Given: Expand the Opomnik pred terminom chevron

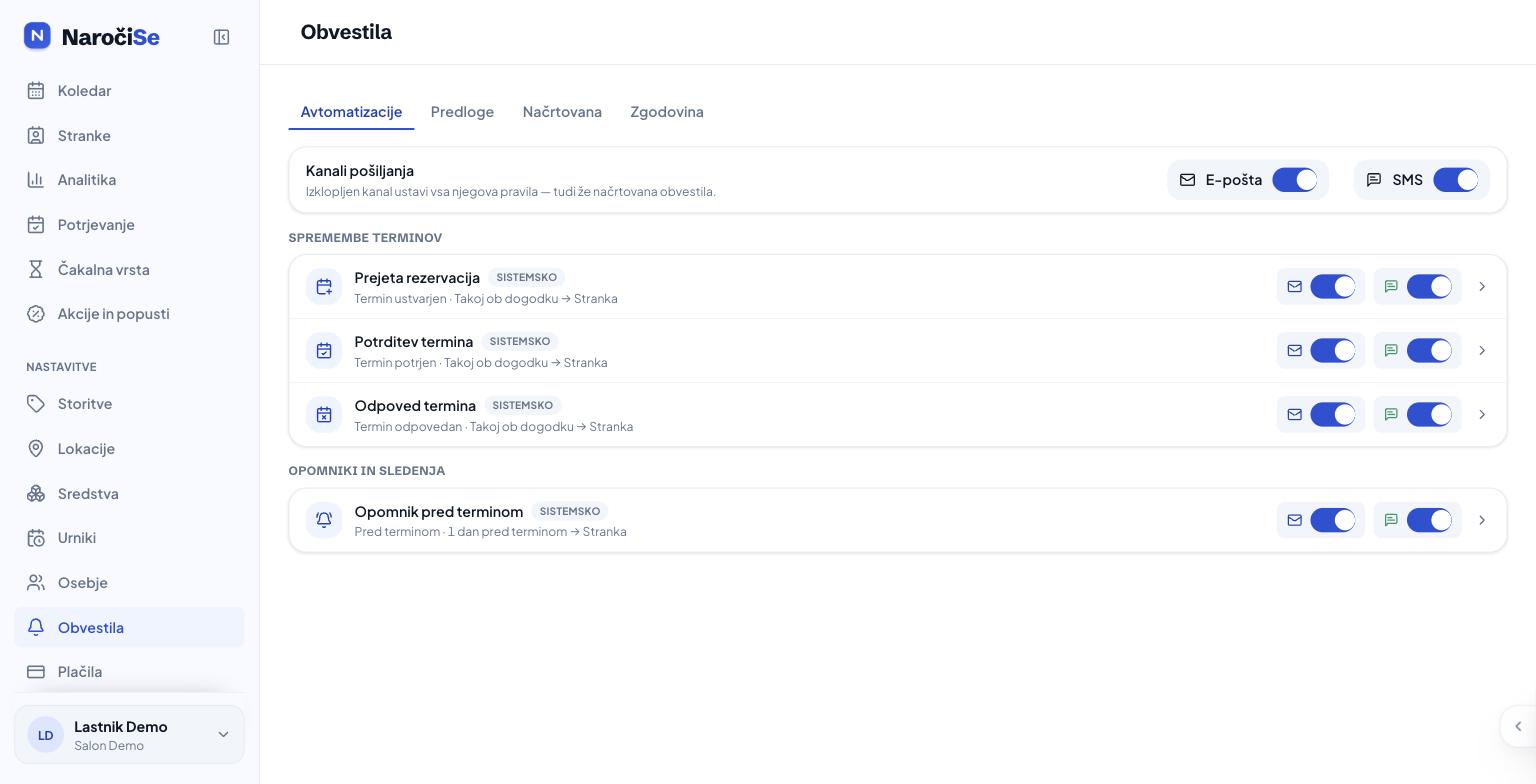Looking at the screenshot, I should coord(1482,520).
